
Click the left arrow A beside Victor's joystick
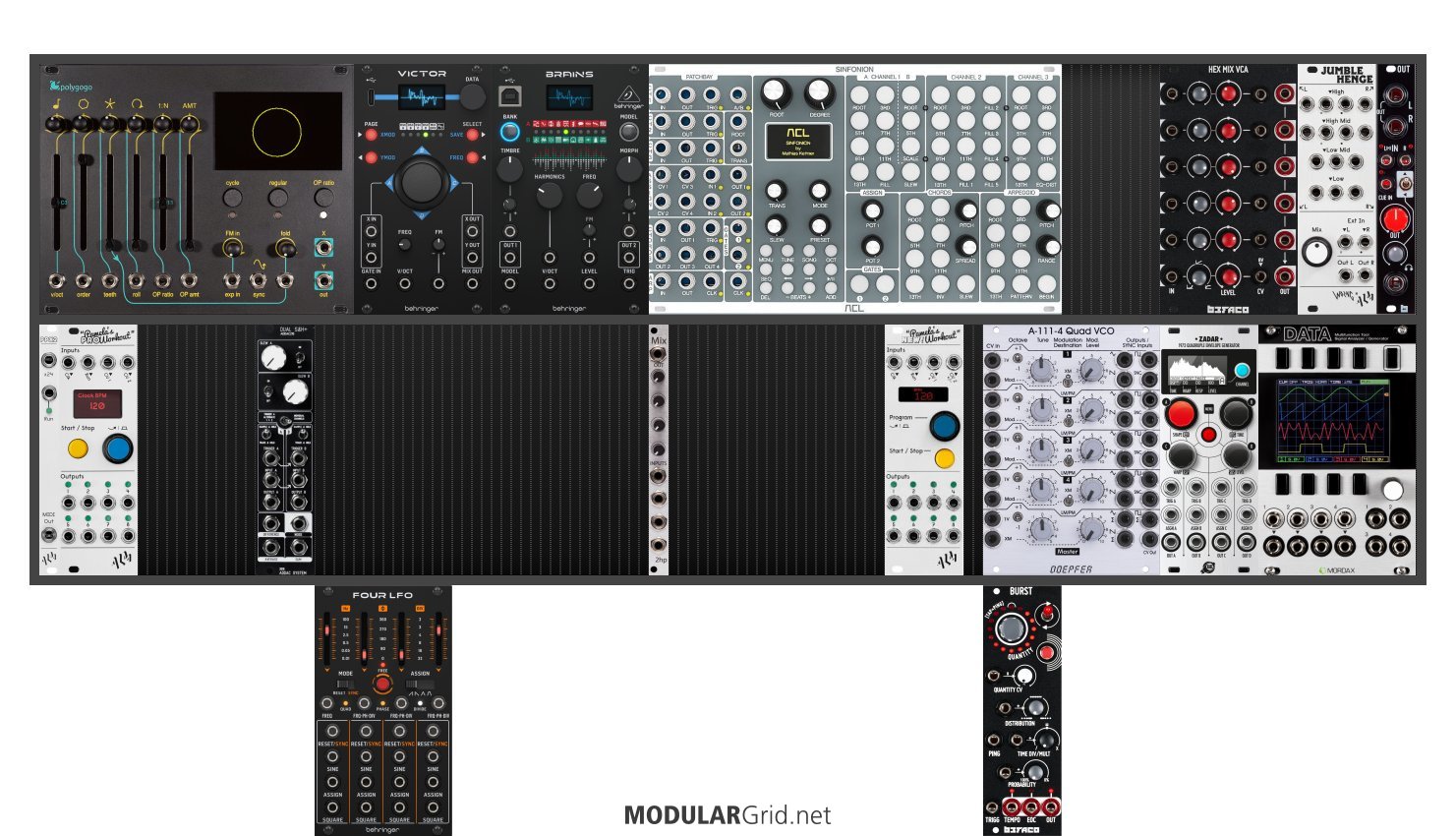point(389,182)
